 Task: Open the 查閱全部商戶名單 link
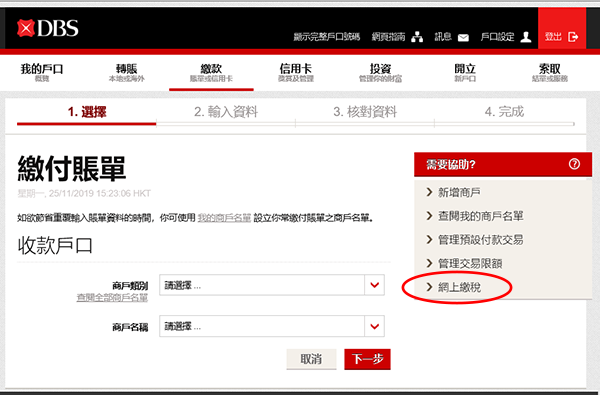point(112,297)
